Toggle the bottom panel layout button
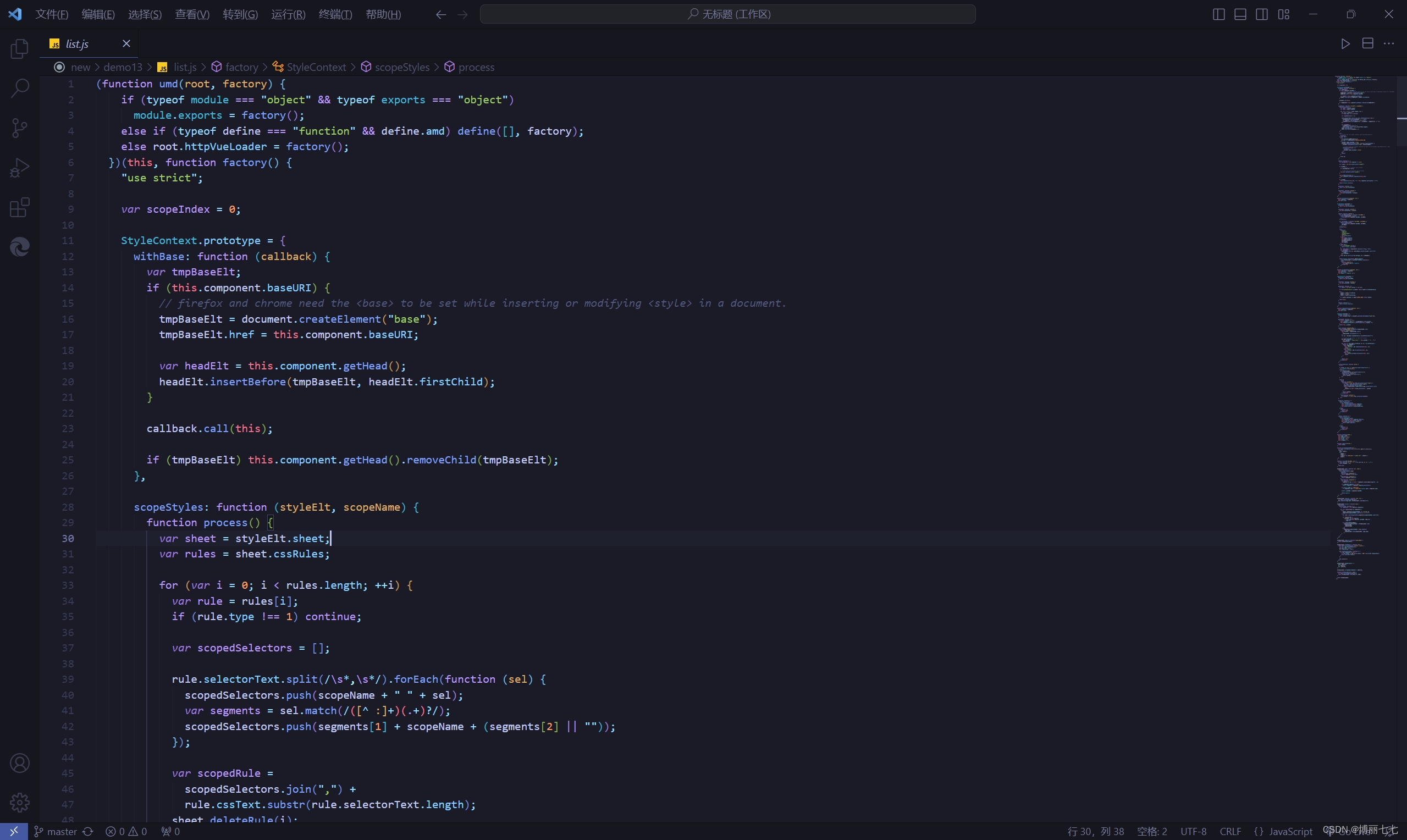 (1240, 14)
